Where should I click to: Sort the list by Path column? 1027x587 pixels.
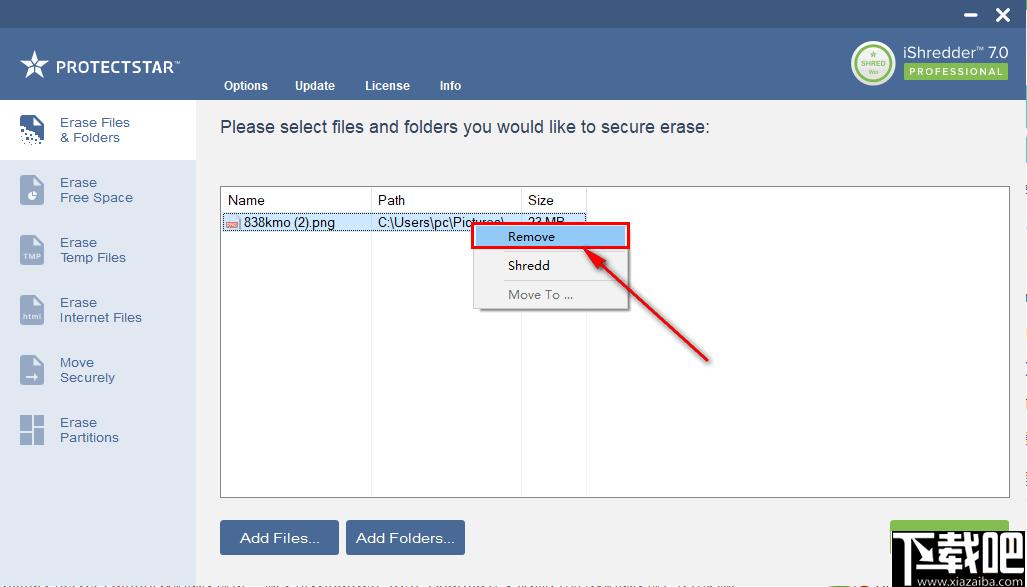click(446, 200)
